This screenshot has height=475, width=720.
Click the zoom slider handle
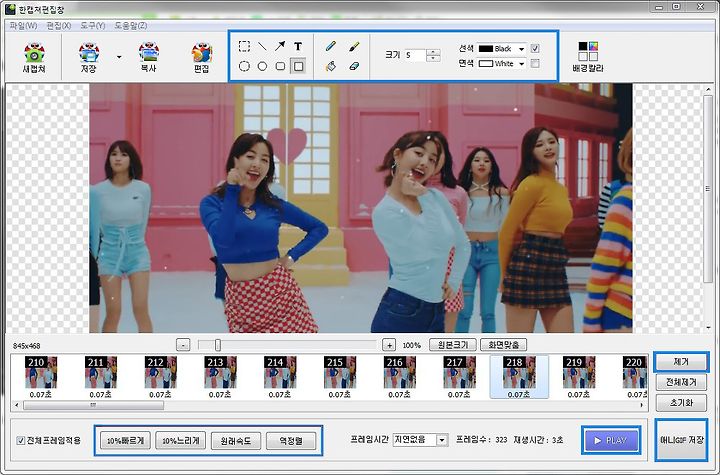coord(218,345)
